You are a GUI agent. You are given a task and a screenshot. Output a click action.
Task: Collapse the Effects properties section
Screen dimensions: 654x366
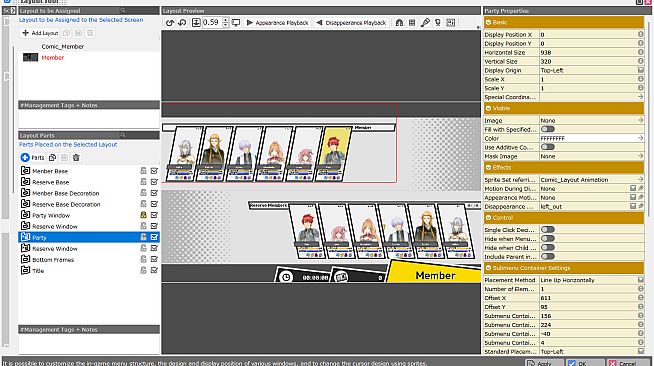click(488, 168)
